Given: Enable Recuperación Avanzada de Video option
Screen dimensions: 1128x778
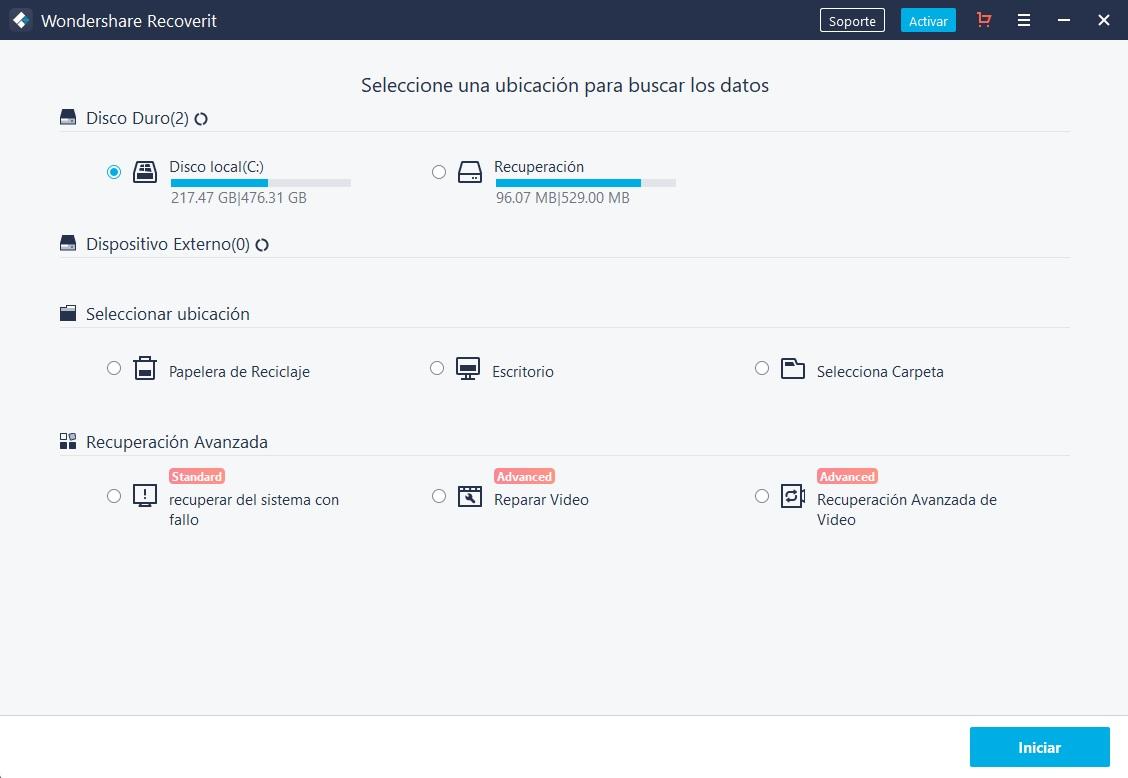Looking at the screenshot, I should [x=762, y=496].
